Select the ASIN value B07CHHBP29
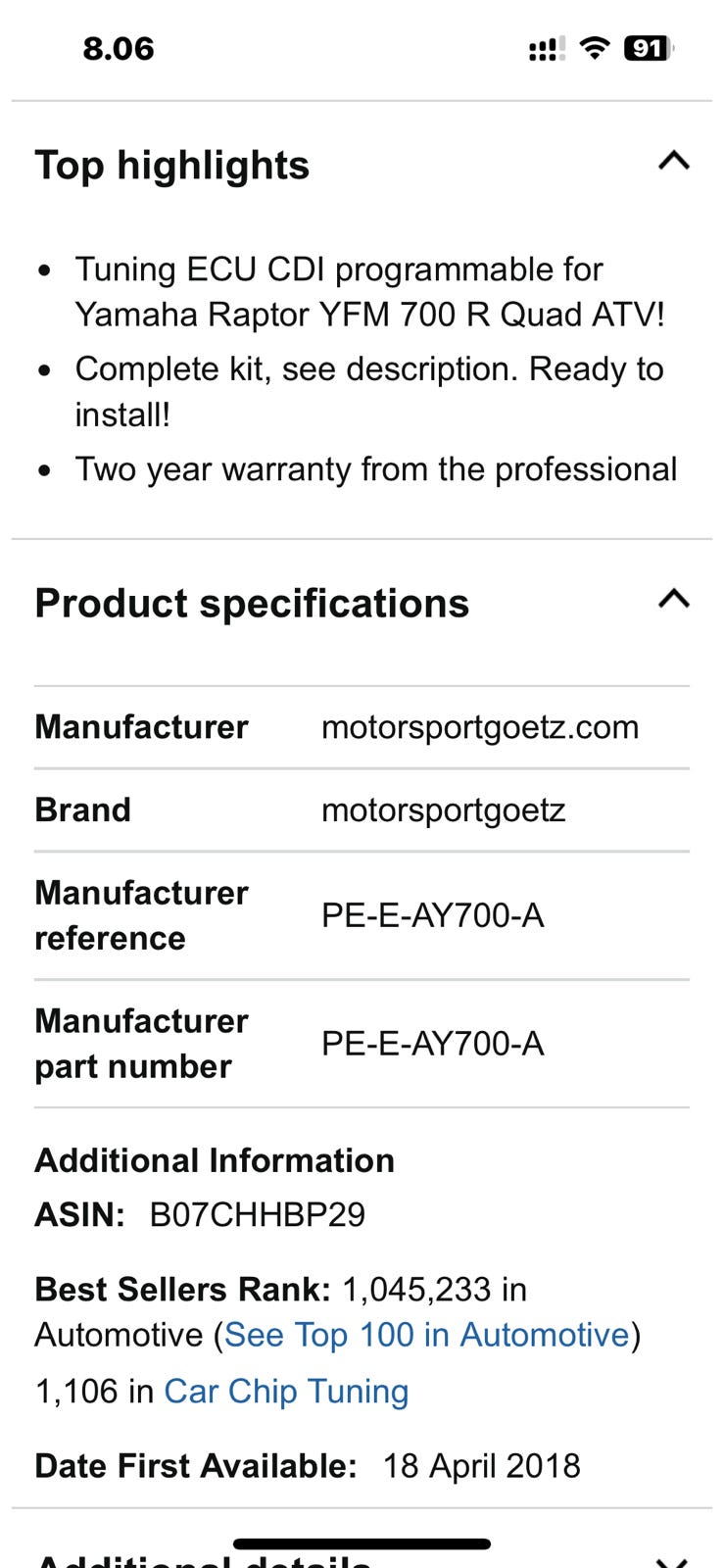 click(257, 1215)
